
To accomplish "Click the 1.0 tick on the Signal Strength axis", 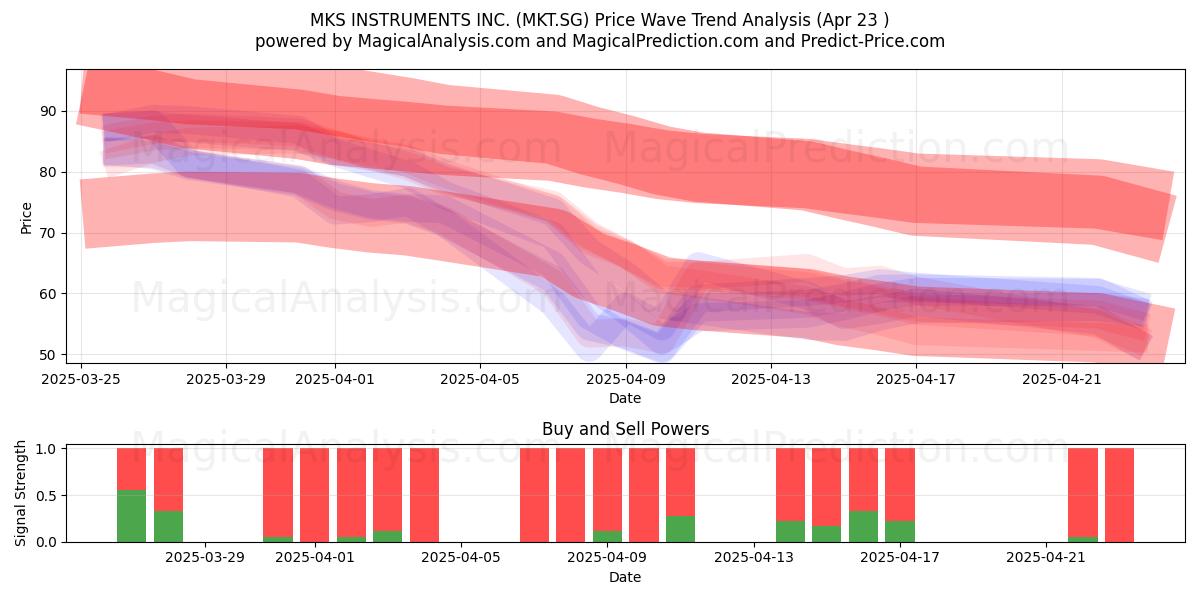I will coord(48,449).
